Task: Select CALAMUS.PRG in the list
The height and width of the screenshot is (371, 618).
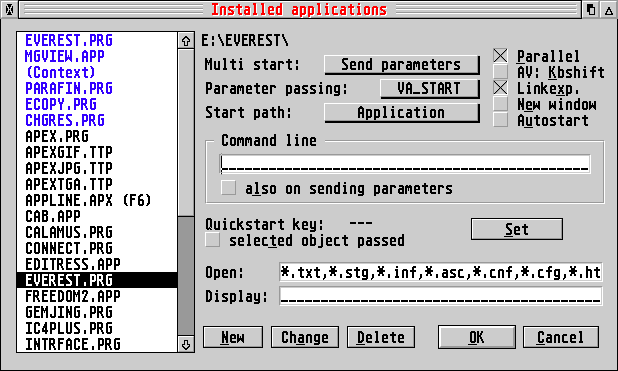Action: coord(97,232)
